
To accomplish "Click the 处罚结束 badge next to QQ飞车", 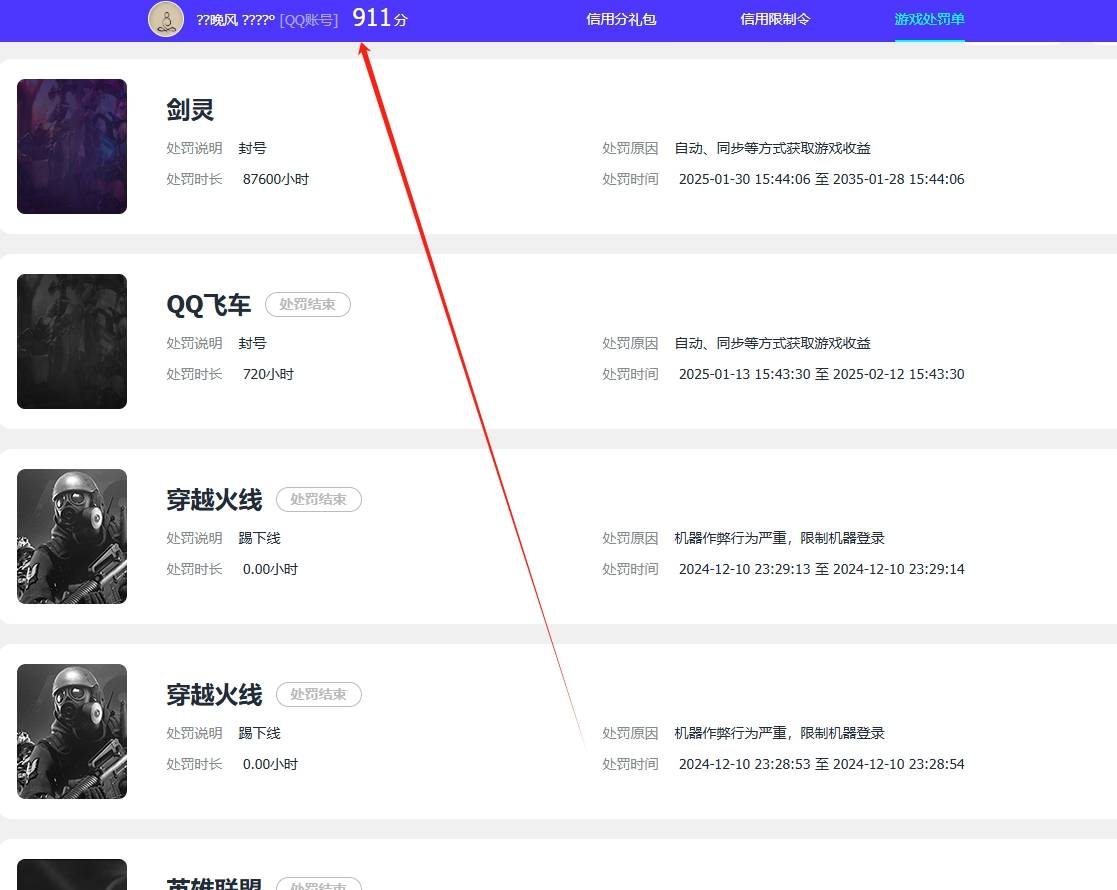I will click(307, 305).
